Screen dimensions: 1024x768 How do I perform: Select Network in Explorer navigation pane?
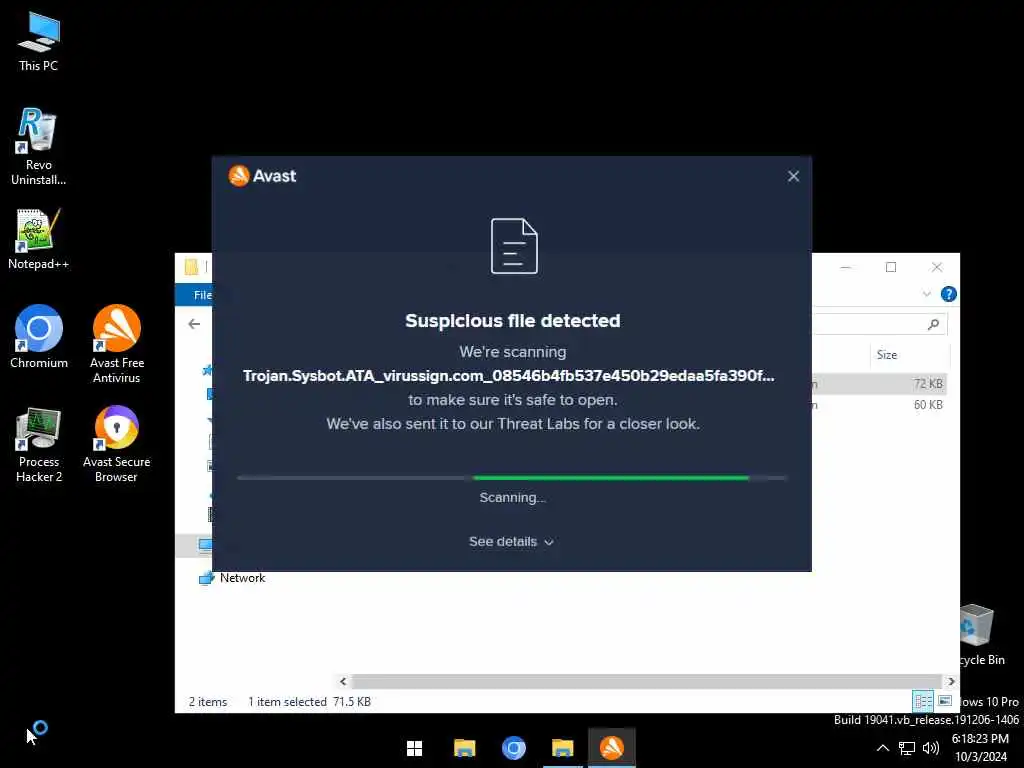(x=232, y=578)
